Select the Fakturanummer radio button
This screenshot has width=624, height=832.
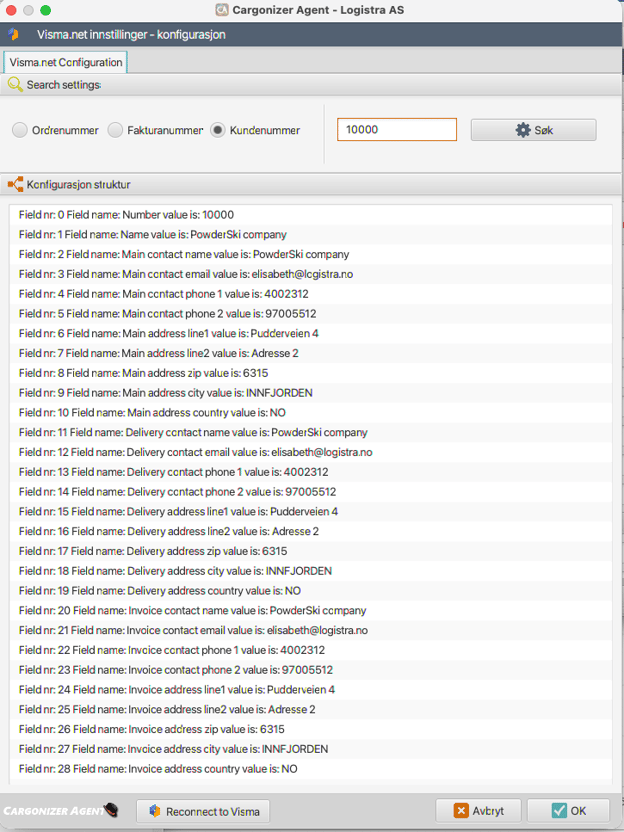pyautogui.click(x=115, y=130)
